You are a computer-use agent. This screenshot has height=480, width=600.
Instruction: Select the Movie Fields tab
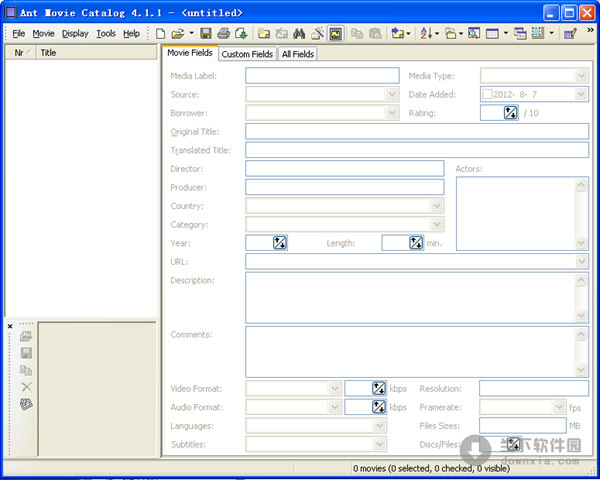tap(190, 53)
